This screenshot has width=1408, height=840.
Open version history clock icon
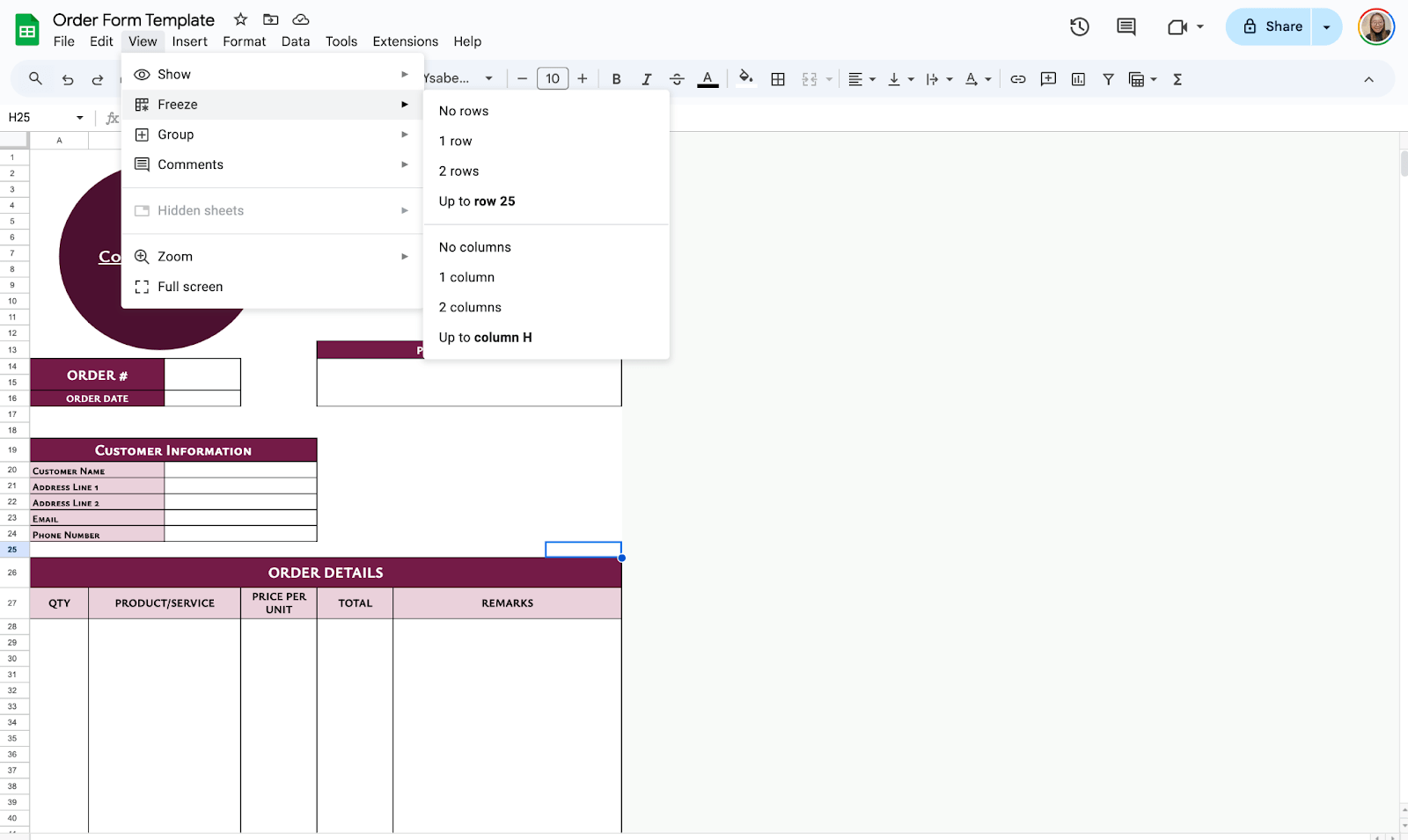[x=1080, y=26]
